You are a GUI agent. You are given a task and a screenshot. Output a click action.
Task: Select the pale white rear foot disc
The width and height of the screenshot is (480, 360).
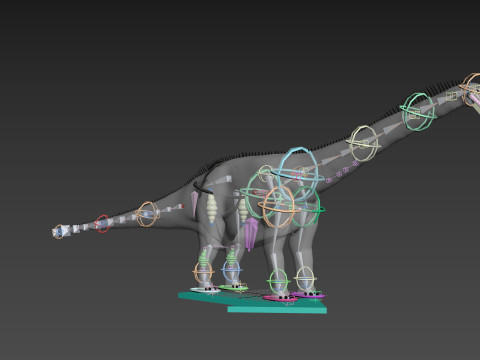click(205, 290)
